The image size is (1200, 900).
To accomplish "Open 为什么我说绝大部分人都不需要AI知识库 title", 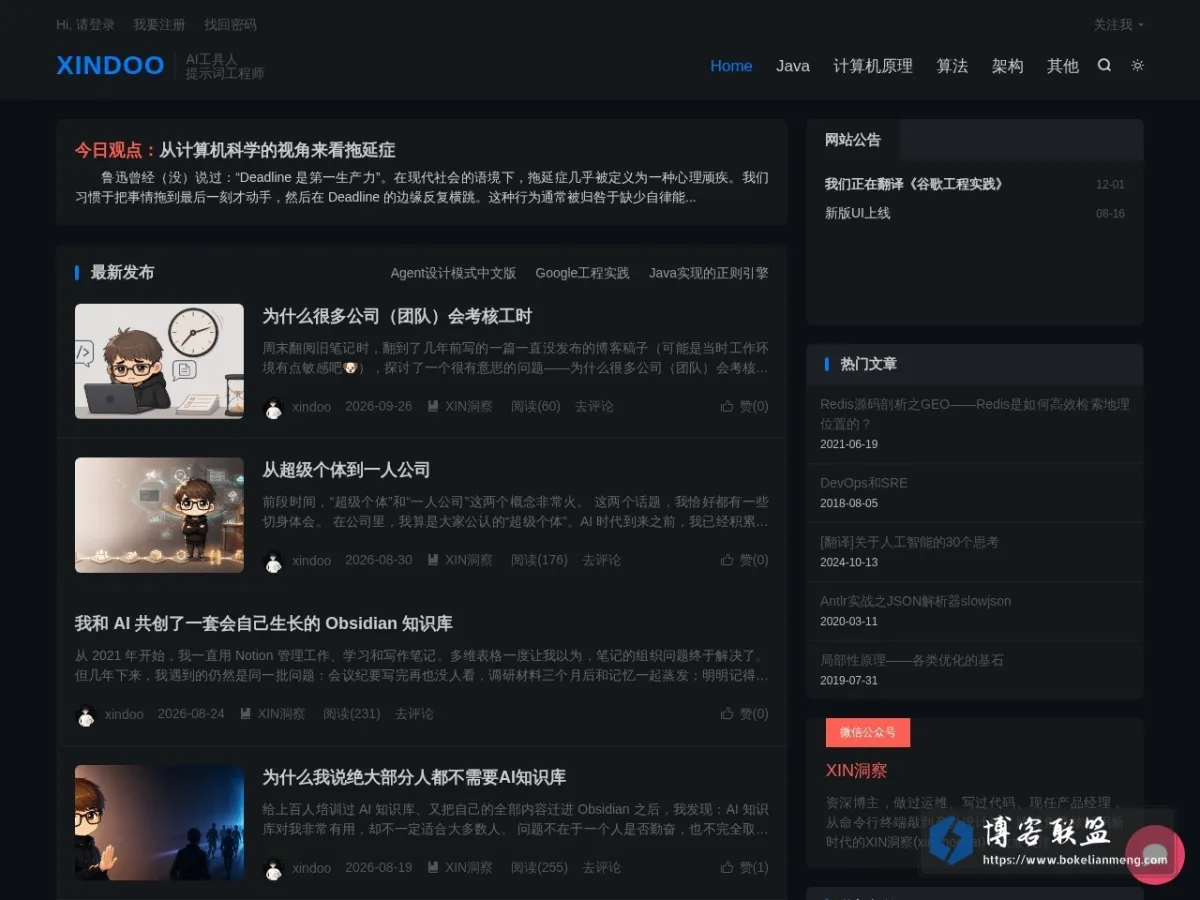I will tap(414, 777).
